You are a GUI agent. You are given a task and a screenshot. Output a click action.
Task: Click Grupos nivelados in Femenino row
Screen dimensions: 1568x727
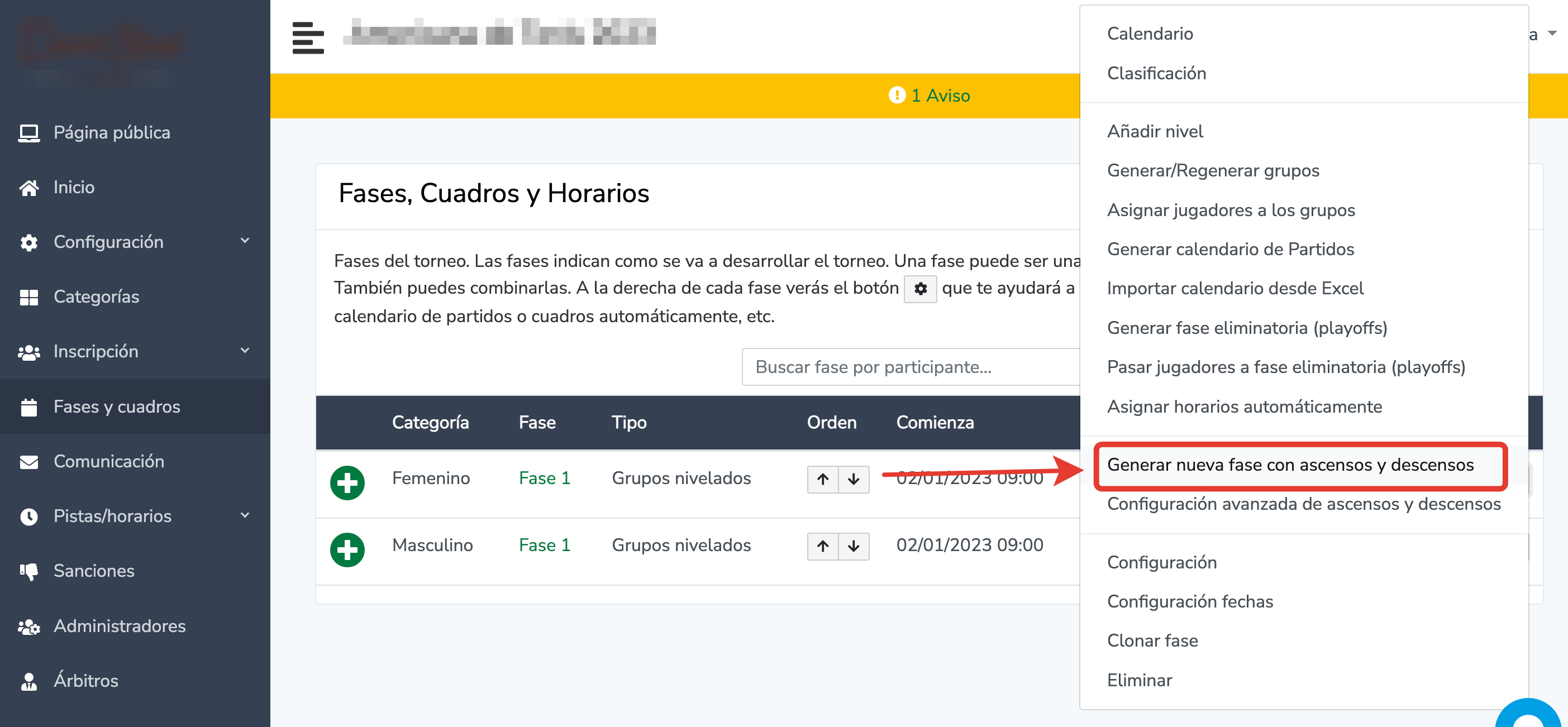pos(681,478)
